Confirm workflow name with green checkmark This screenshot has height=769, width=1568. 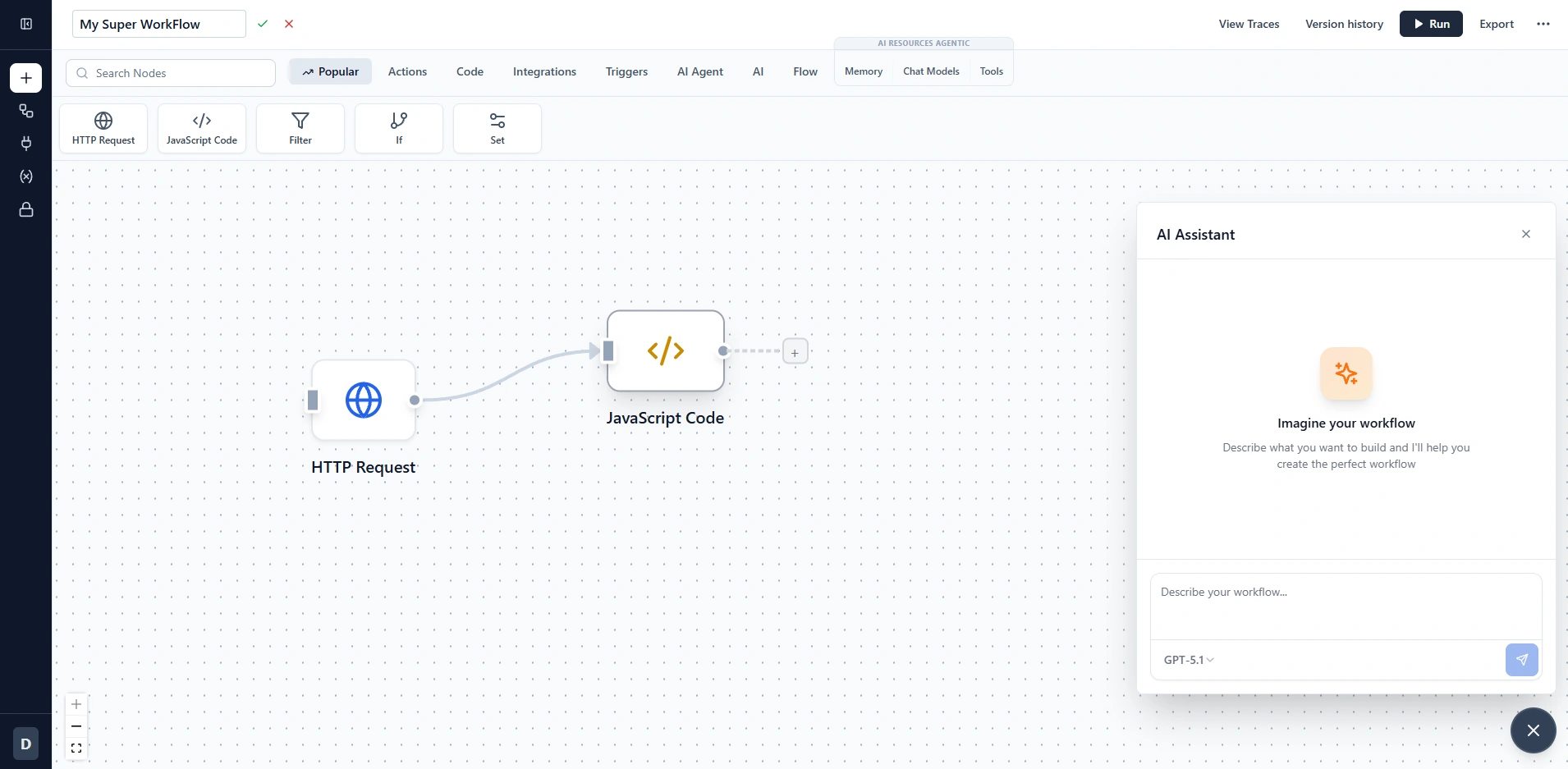[263, 24]
